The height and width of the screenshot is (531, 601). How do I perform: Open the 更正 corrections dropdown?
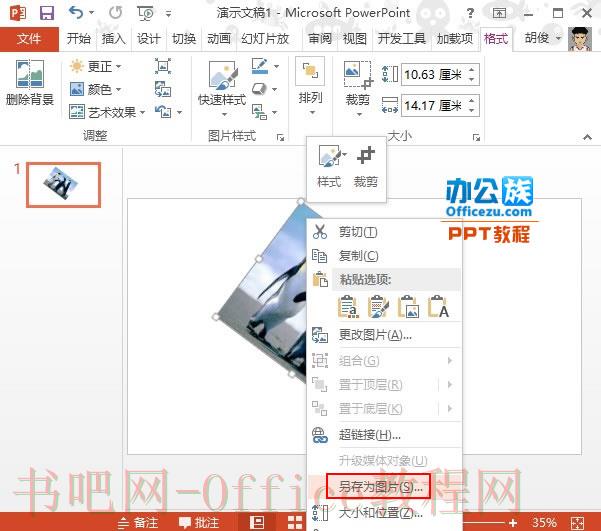[95, 67]
